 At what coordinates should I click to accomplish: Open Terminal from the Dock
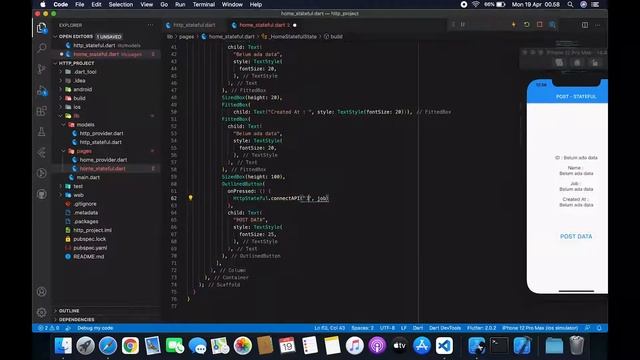click(499, 346)
